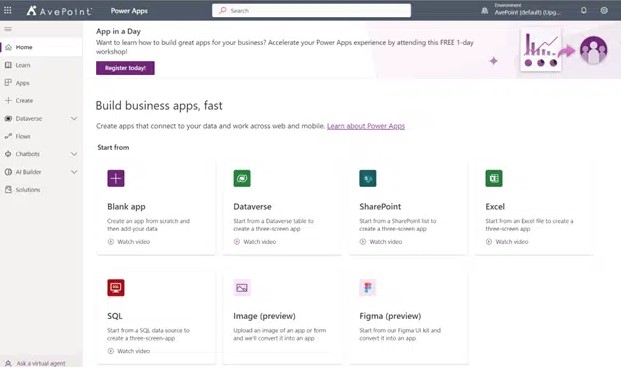Screen dimensions: 621x368
Task: Watch video for Dataverse card
Action: (255, 242)
